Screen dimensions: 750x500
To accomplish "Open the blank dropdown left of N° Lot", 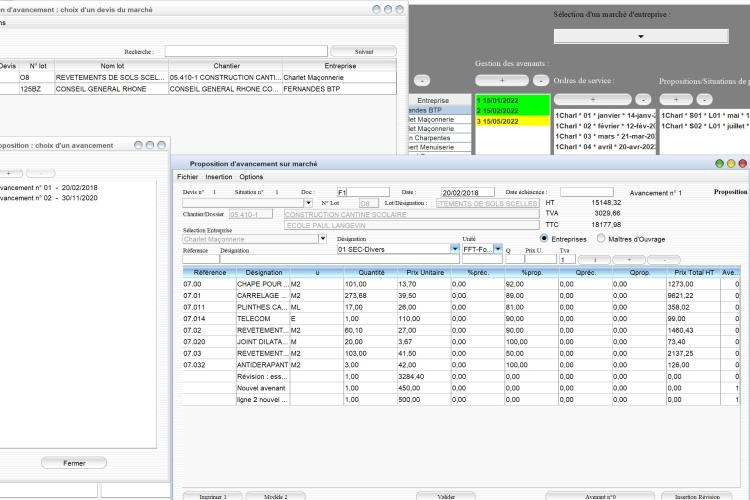I will point(309,203).
